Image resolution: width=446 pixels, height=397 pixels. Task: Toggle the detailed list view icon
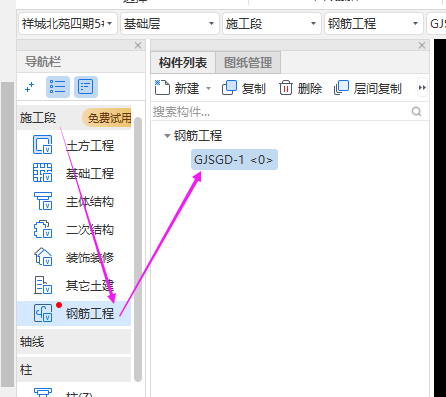(x=86, y=87)
